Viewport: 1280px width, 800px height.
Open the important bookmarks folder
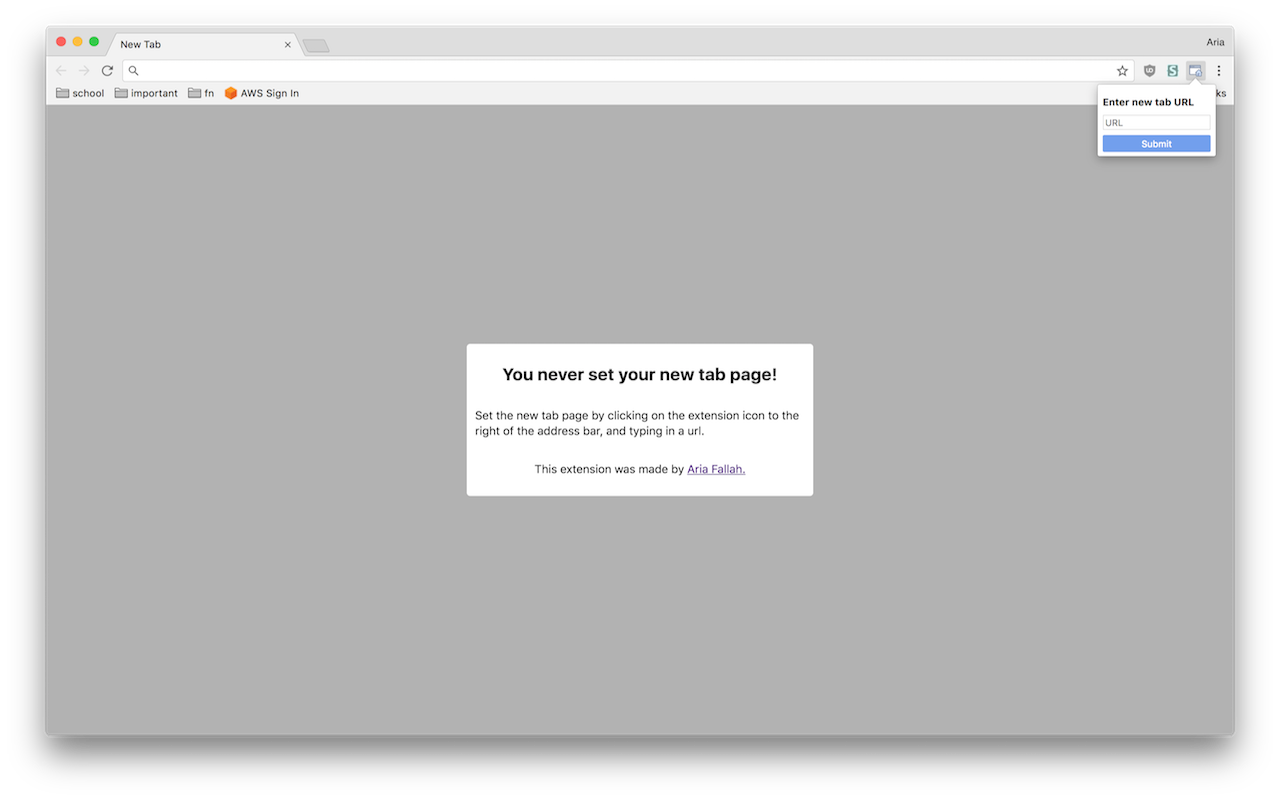[x=146, y=93]
